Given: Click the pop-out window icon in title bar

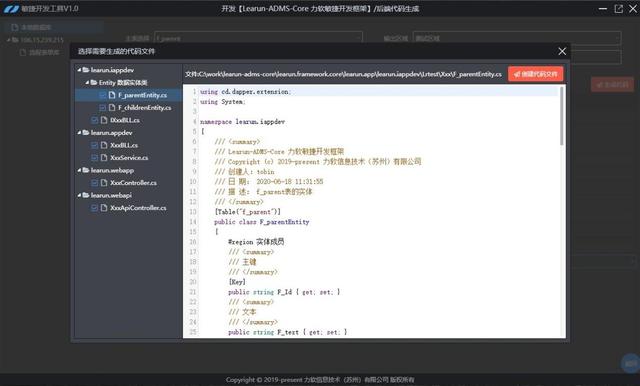Looking at the screenshot, I should (x=619, y=9).
